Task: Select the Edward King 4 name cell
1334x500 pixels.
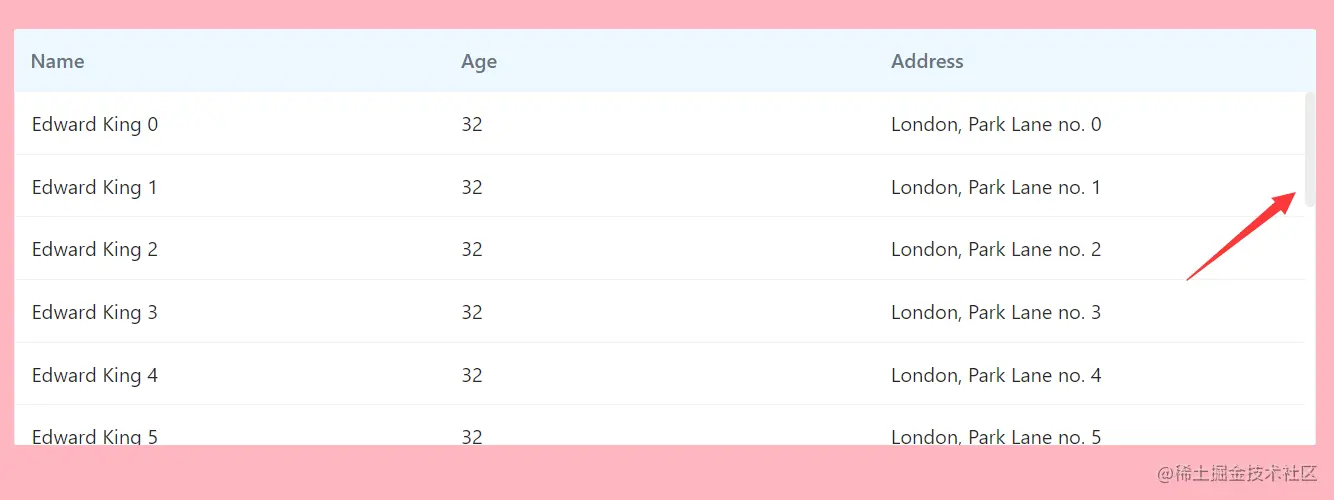Action: [95, 375]
